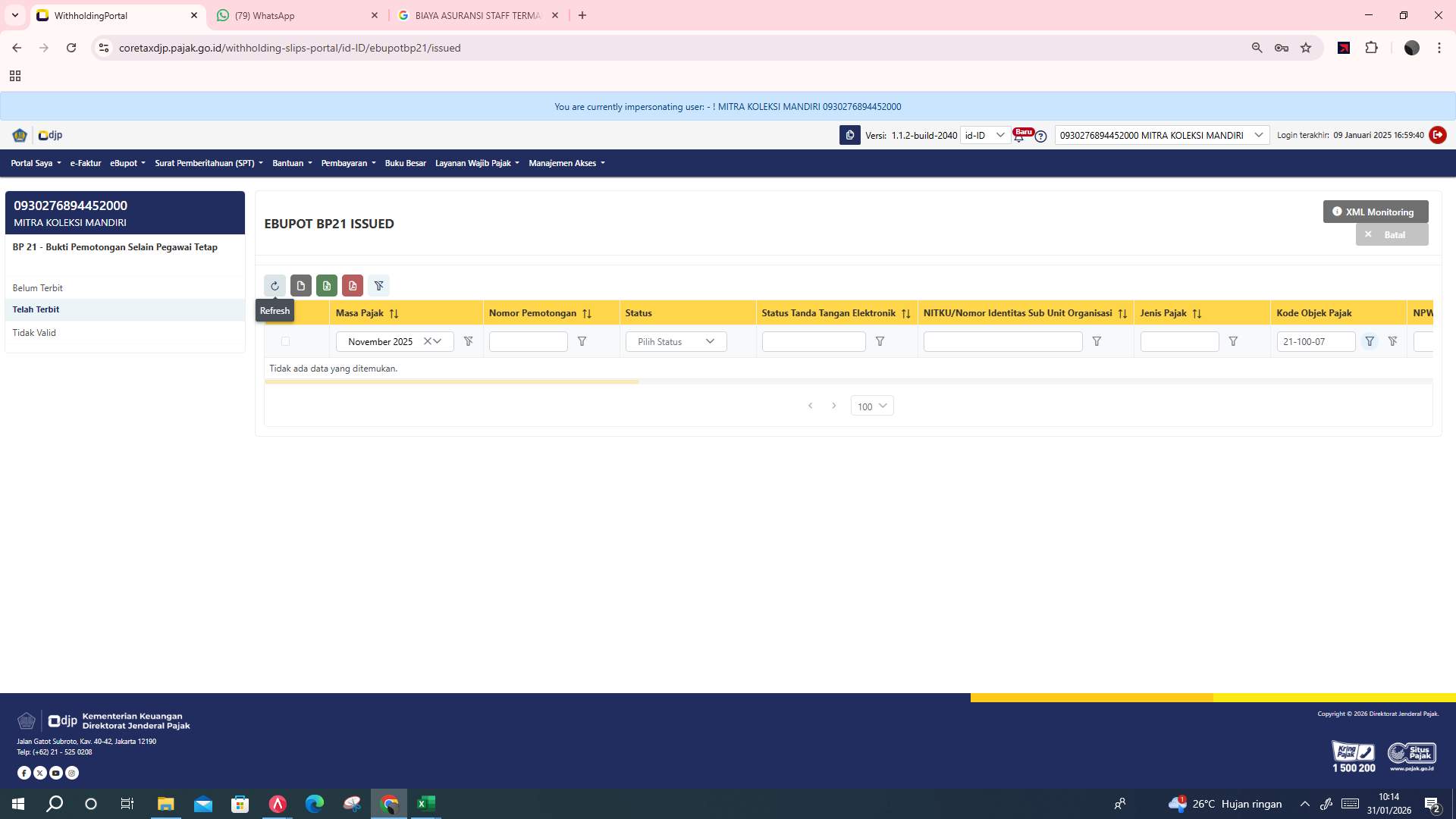The image size is (1456, 819).
Task: Click the XML Monitoring button
Action: tap(1374, 212)
